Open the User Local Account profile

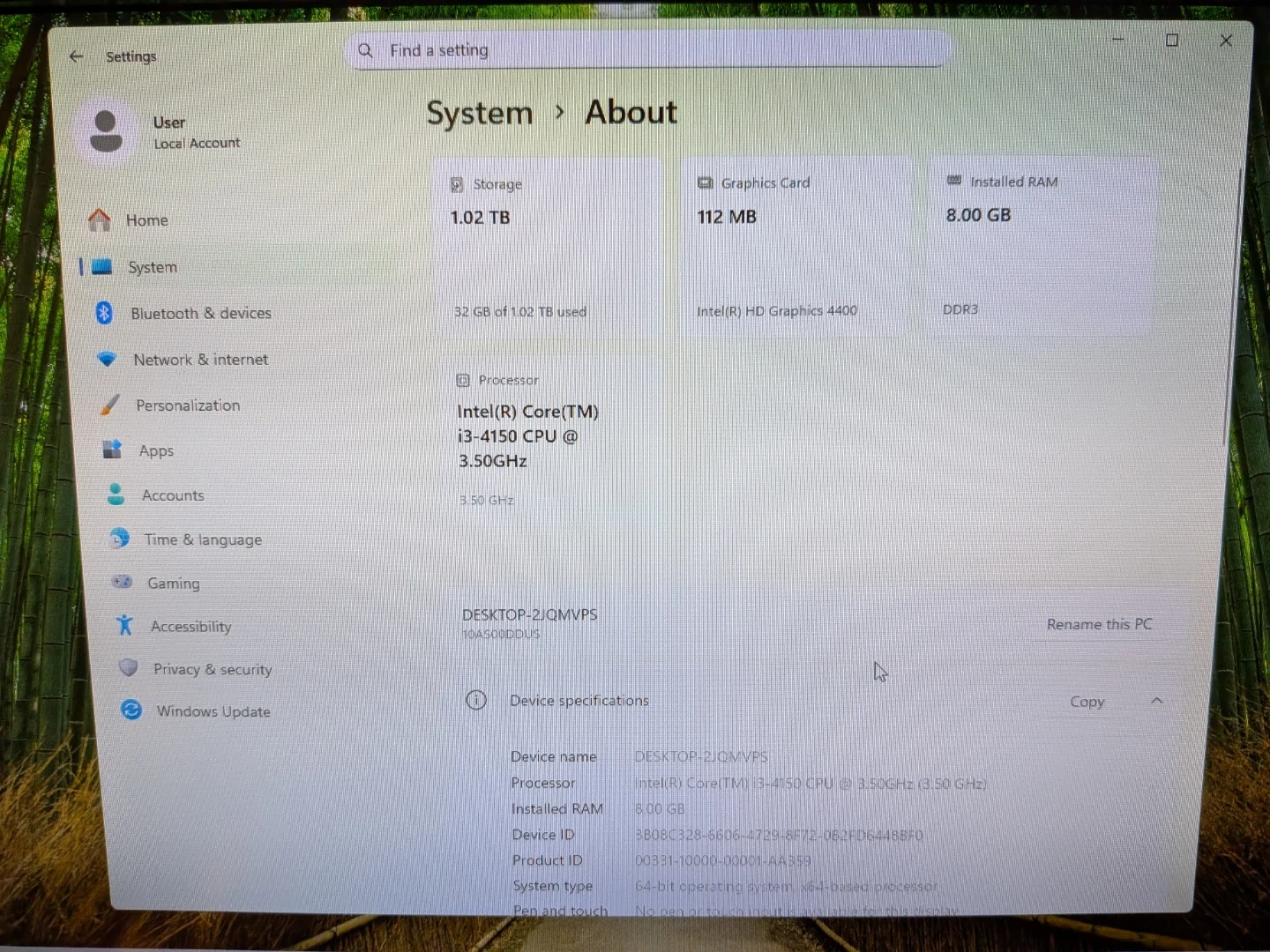[168, 131]
